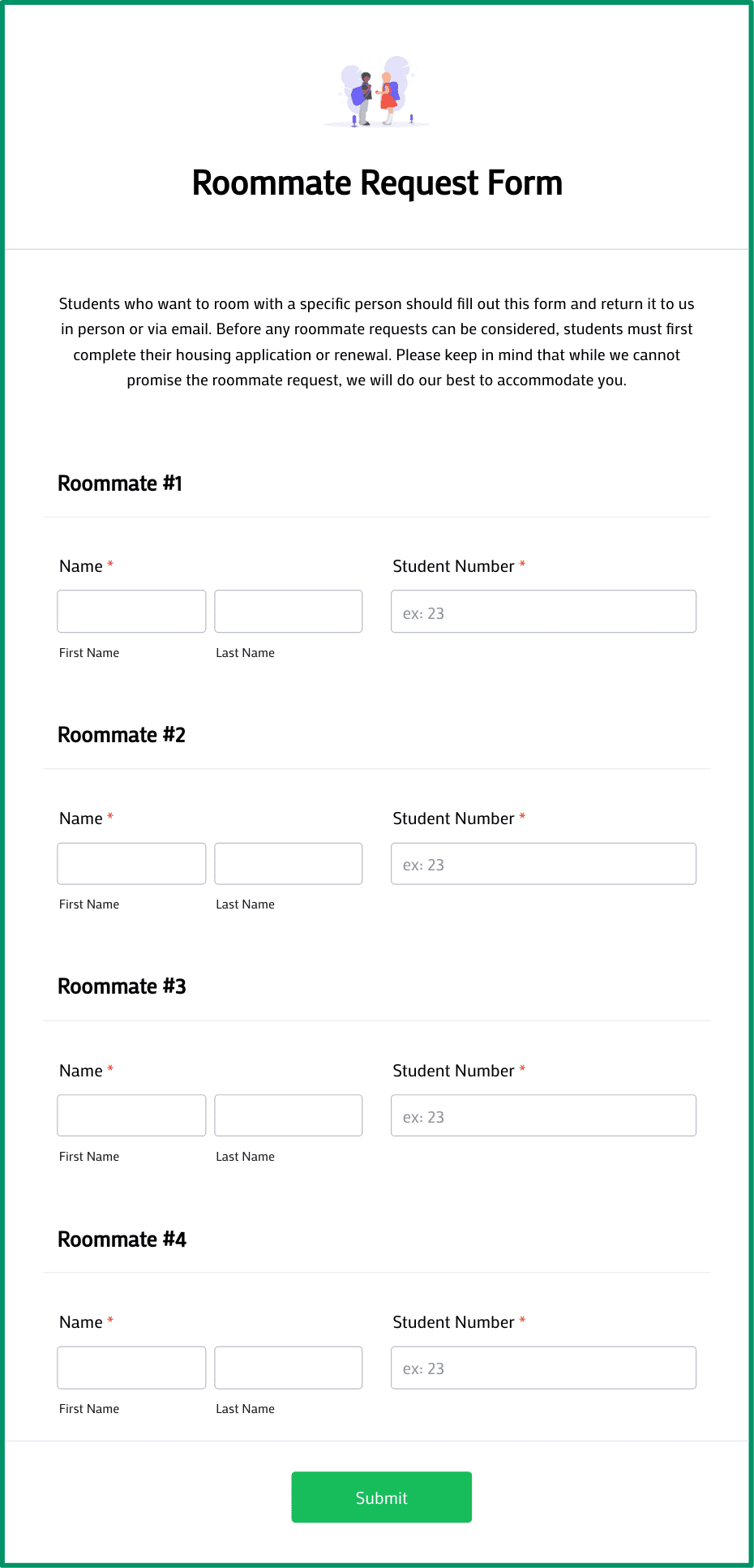Click the Roommate Request Form title

coord(377,183)
